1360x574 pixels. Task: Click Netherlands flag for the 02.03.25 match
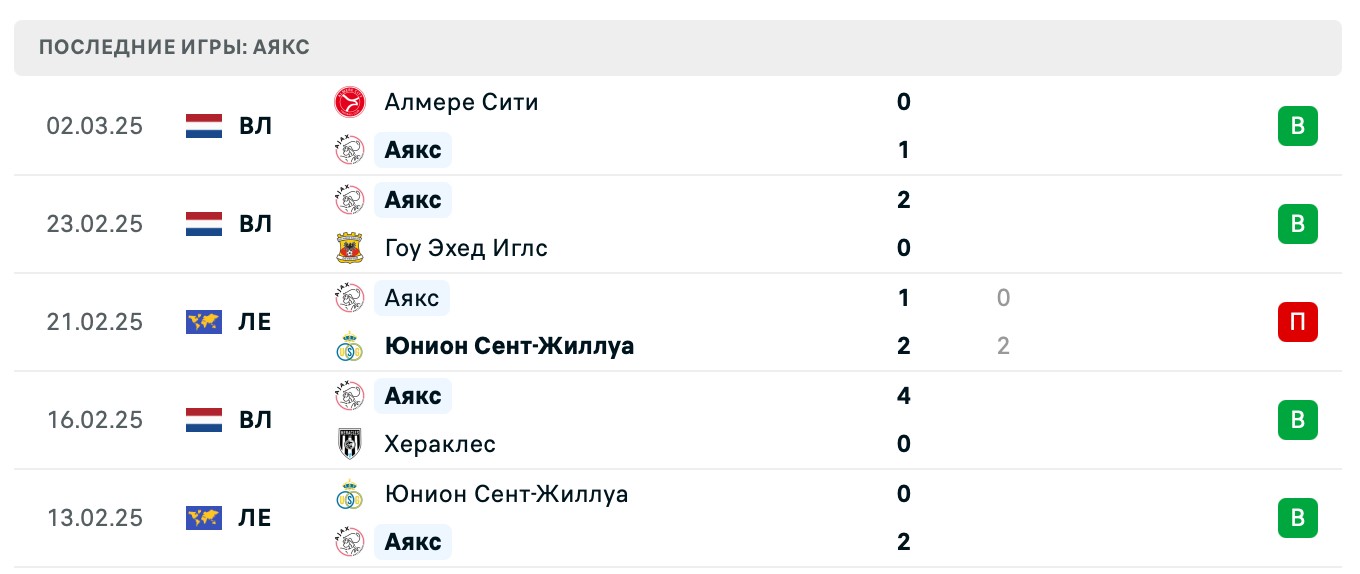click(x=204, y=126)
